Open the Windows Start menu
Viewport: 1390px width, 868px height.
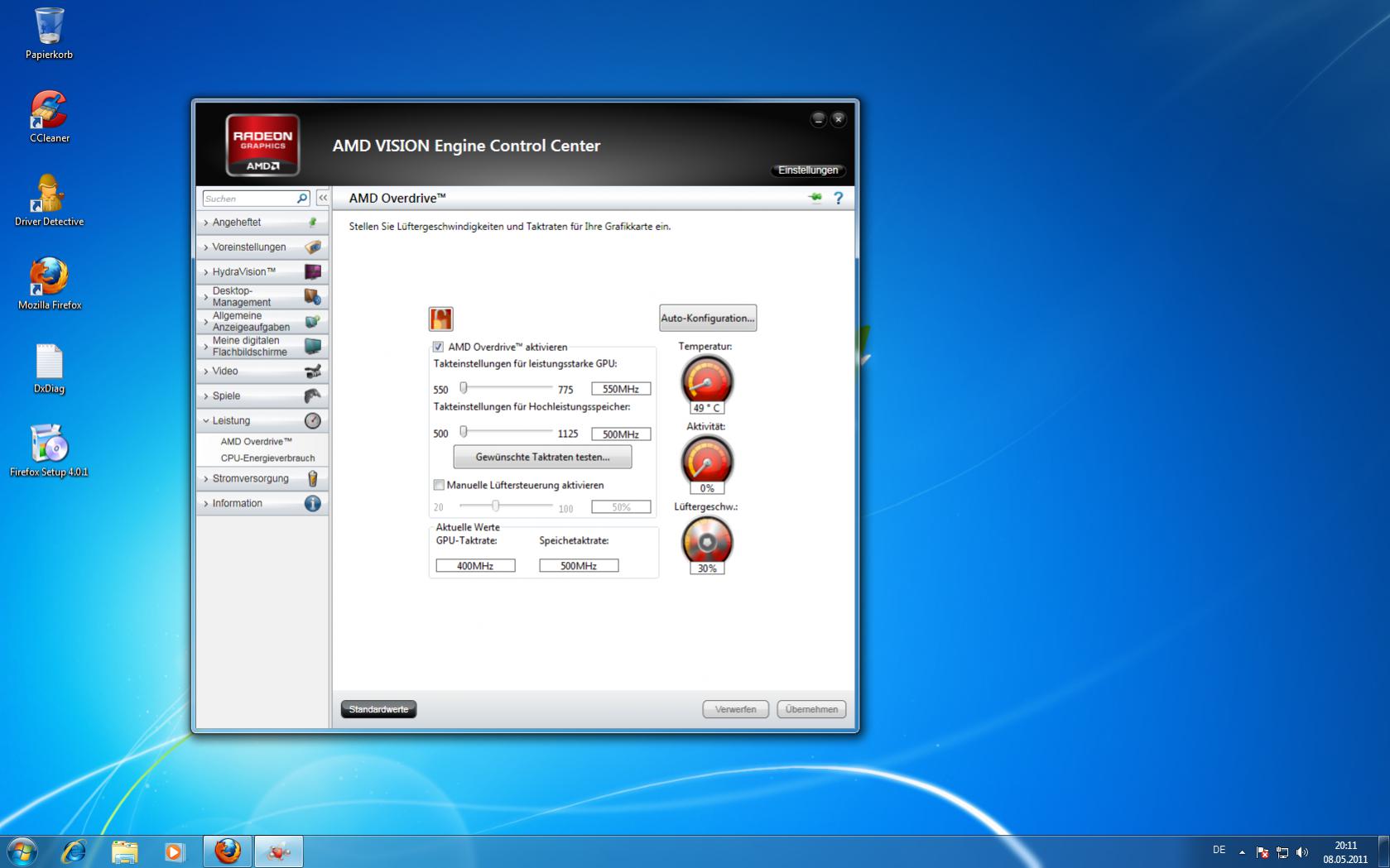coord(22,851)
